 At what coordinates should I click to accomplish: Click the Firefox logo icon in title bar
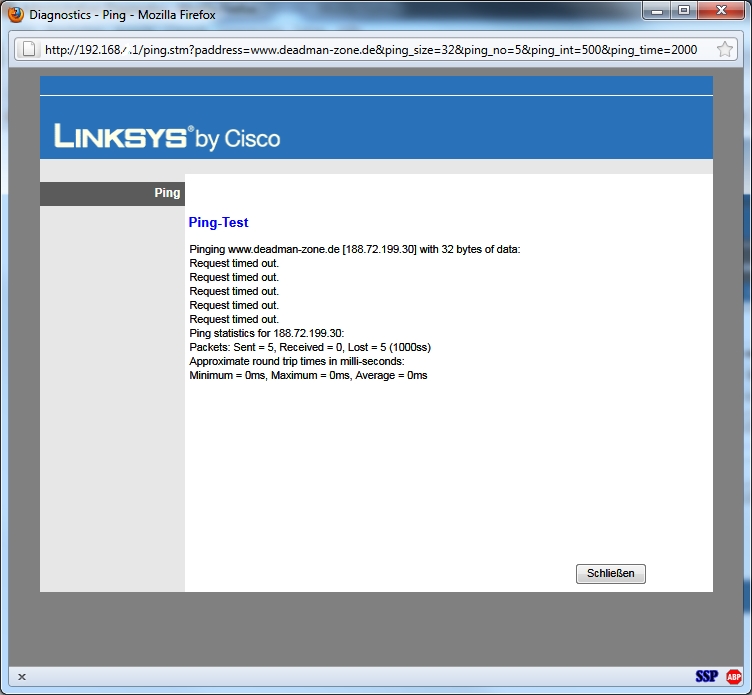click(x=16, y=14)
